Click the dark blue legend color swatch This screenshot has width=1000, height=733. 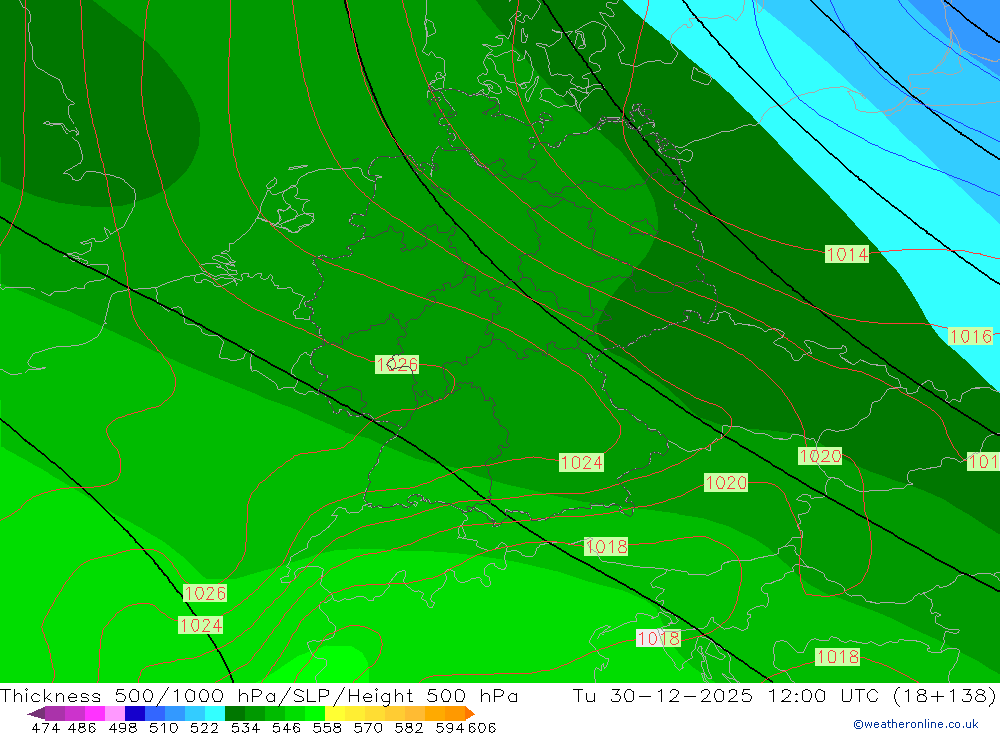135,713
